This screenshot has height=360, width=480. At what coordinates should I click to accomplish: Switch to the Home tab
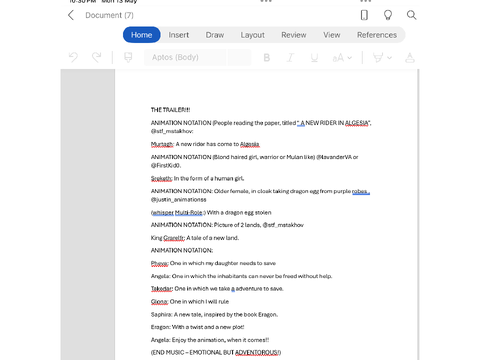(141, 35)
